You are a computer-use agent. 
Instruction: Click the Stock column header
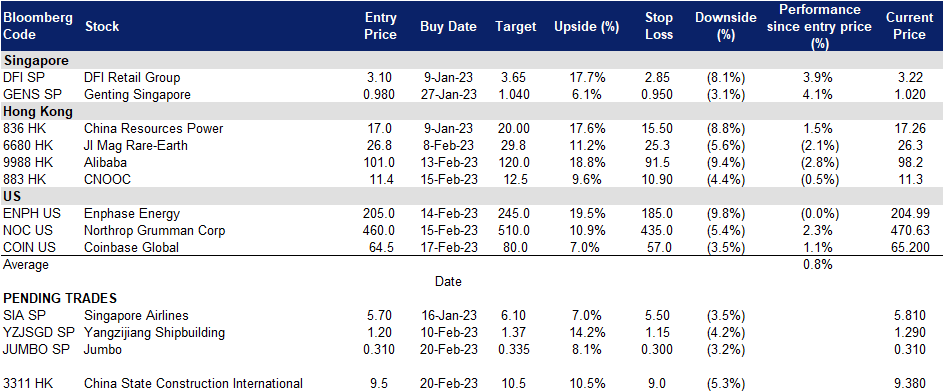[102, 27]
